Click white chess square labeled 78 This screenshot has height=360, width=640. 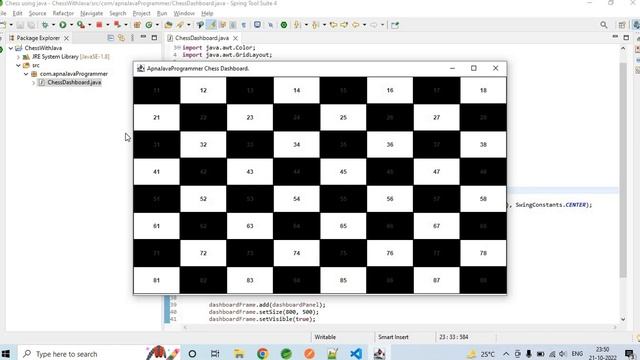point(483,253)
